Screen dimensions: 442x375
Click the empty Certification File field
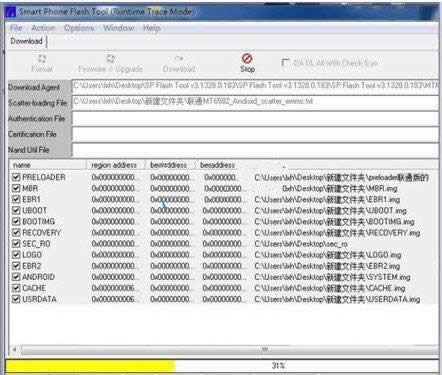tap(255, 134)
